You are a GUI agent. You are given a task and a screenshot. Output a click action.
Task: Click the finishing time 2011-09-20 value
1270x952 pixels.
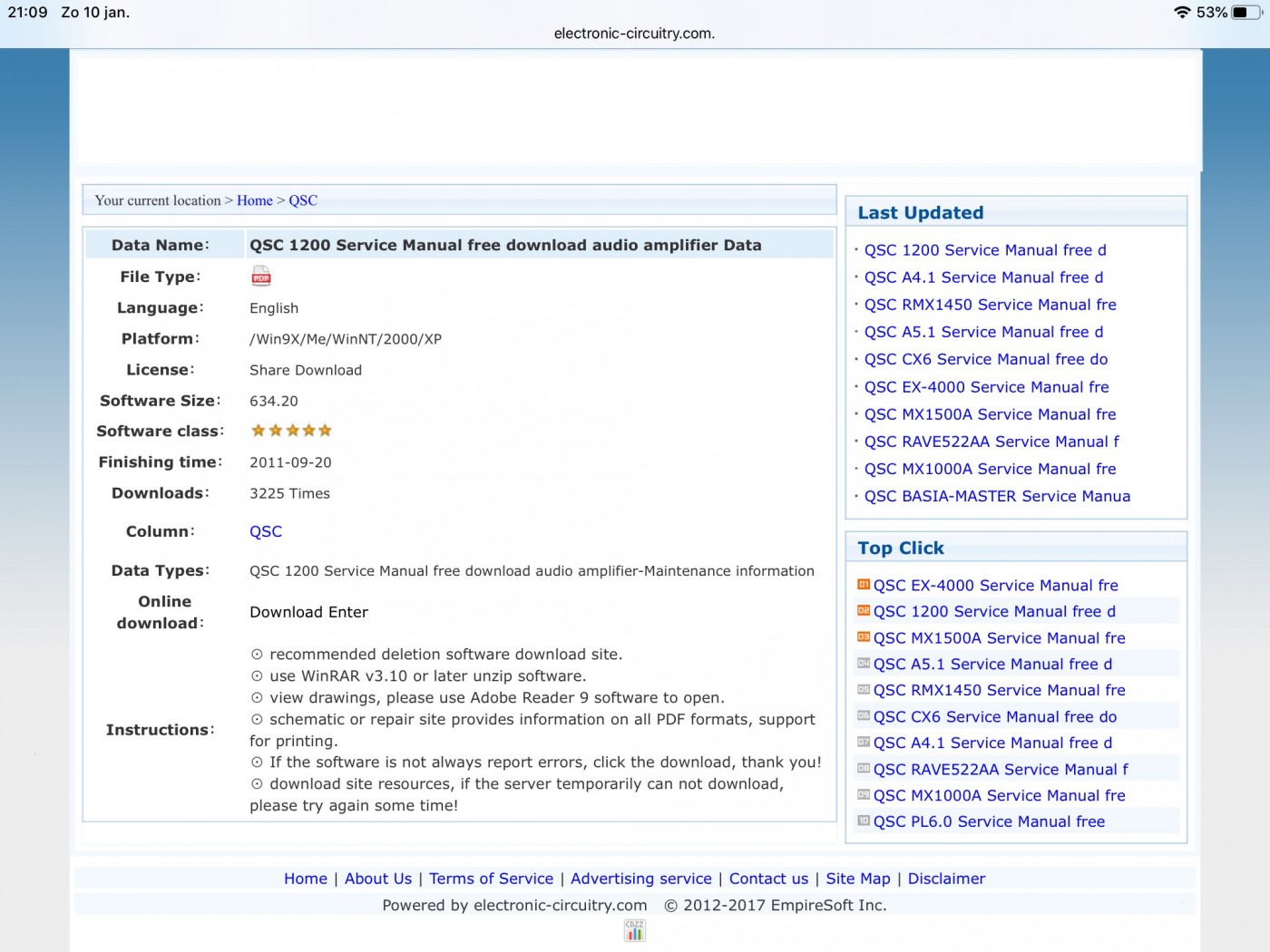pos(290,462)
